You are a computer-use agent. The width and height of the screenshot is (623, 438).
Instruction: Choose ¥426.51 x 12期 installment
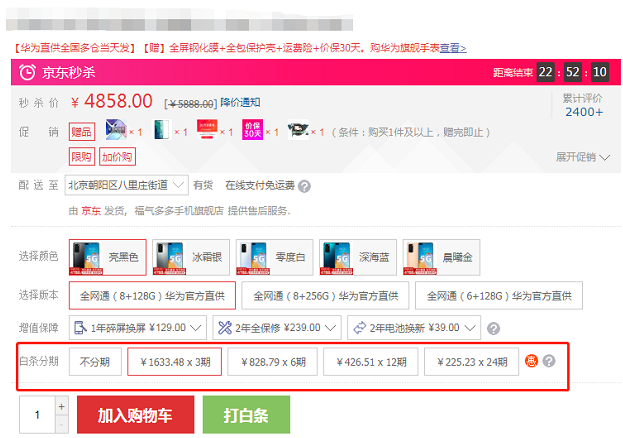pos(371,362)
